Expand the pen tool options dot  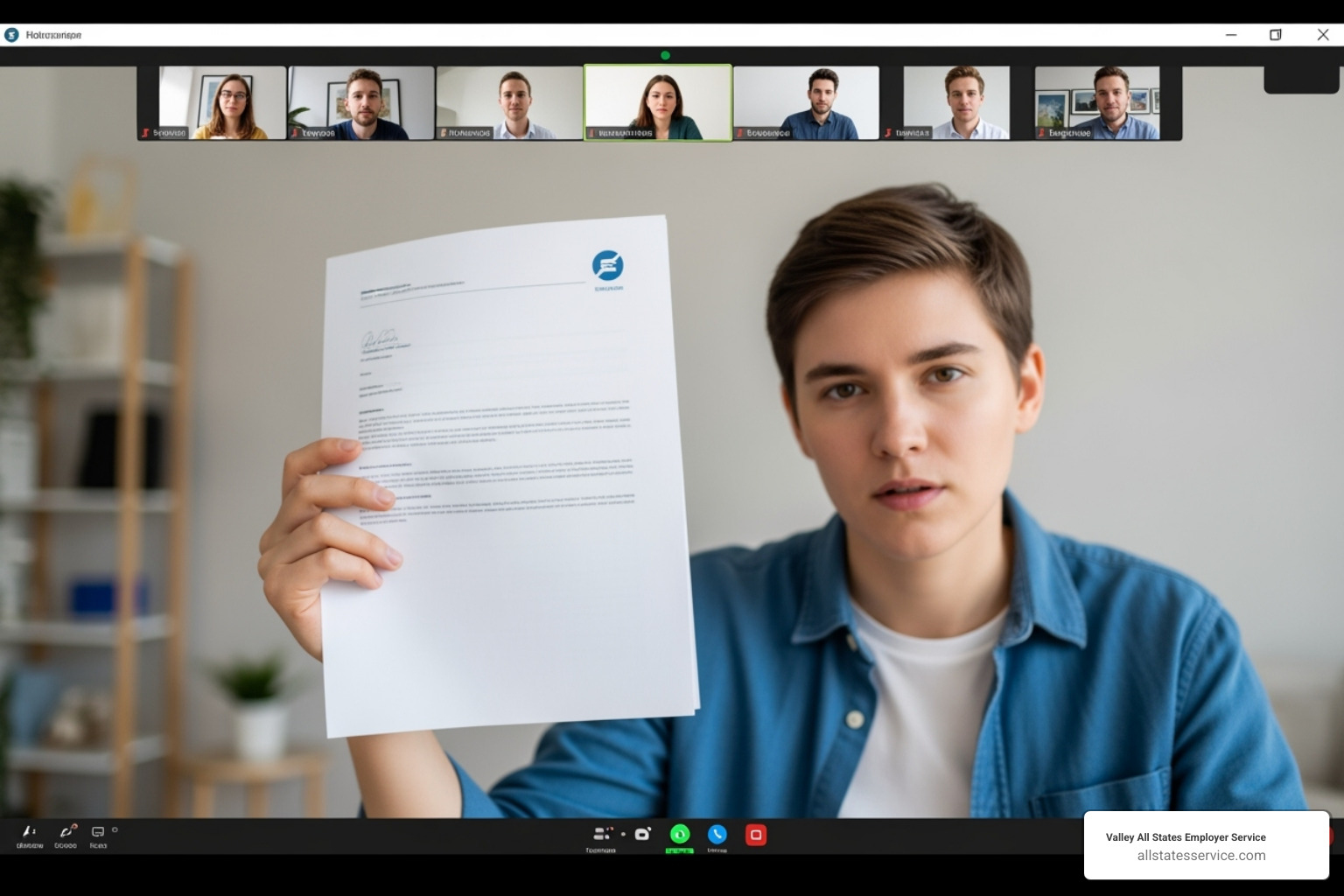pos(33,831)
